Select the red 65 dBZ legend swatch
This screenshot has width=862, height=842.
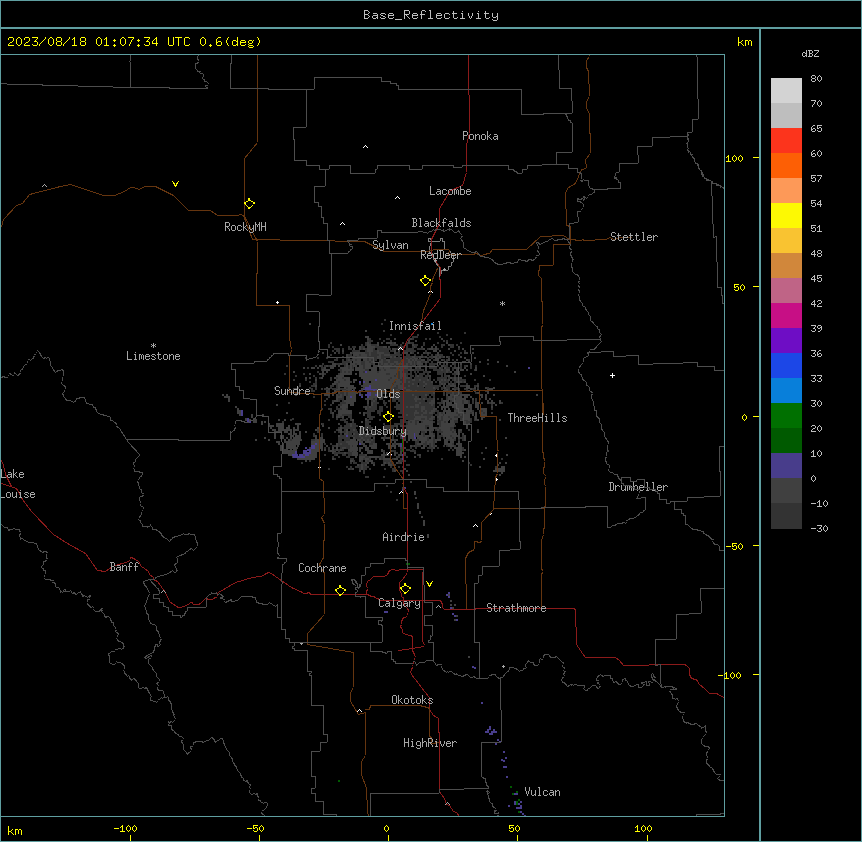click(x=786, y=141)
